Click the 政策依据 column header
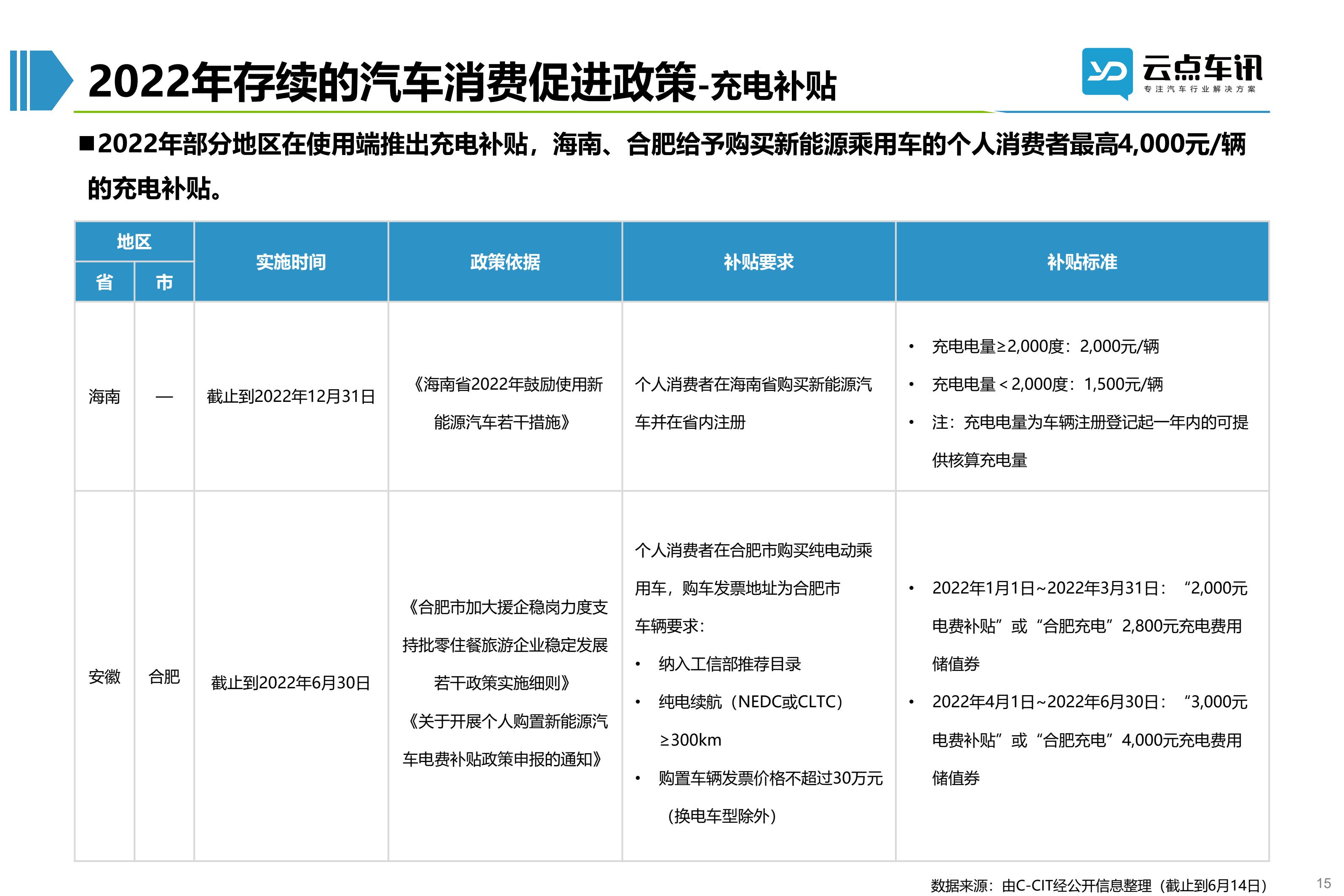 505,262
